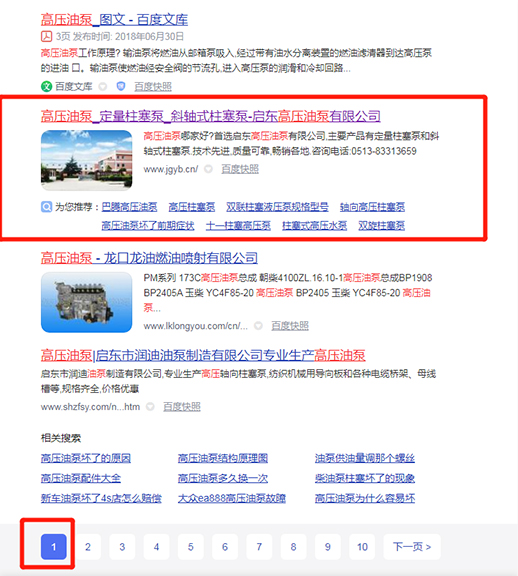The height and width of the screenshot is (576, 518).
Task: Click the factory building thumbnail image
Action: coord(86,160)
